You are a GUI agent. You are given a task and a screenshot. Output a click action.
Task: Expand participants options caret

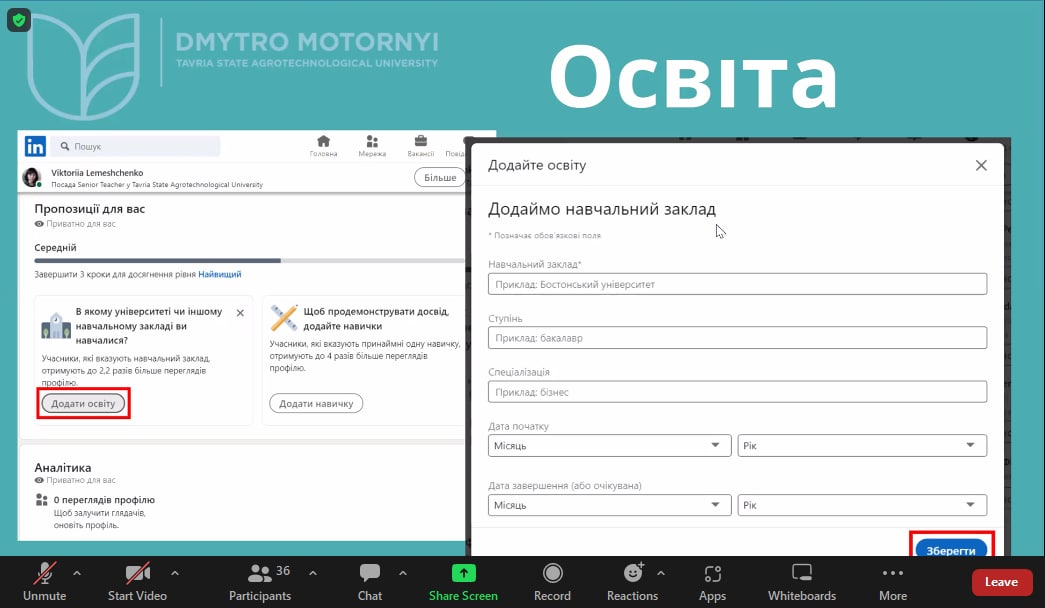click(313, 573)
